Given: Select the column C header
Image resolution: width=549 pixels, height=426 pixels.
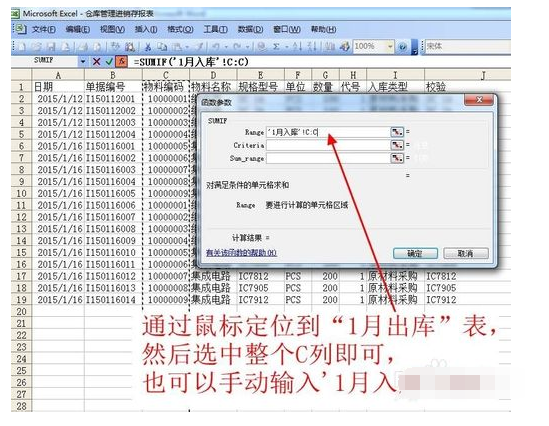Looking at the screenshot, I should tap(166, 75).
